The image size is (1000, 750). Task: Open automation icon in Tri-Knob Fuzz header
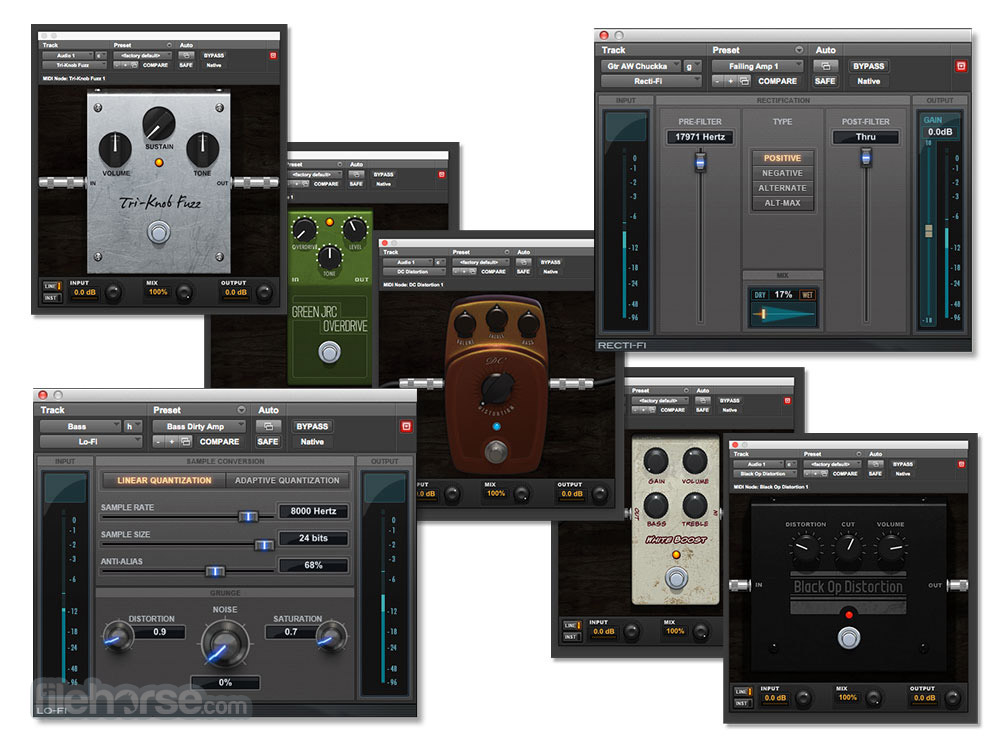coord(186,55)
